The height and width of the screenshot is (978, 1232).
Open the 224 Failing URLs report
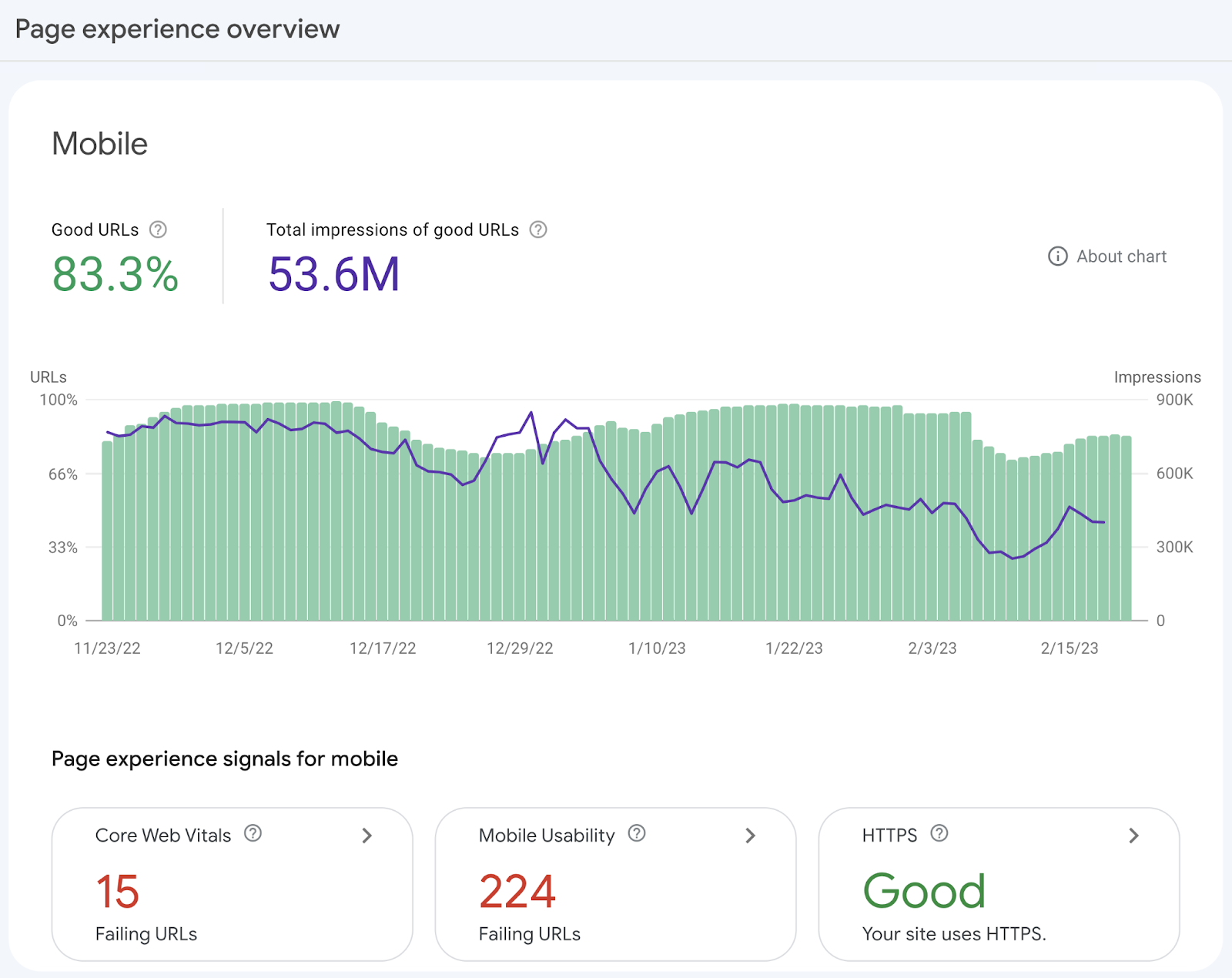coord(517,892)
